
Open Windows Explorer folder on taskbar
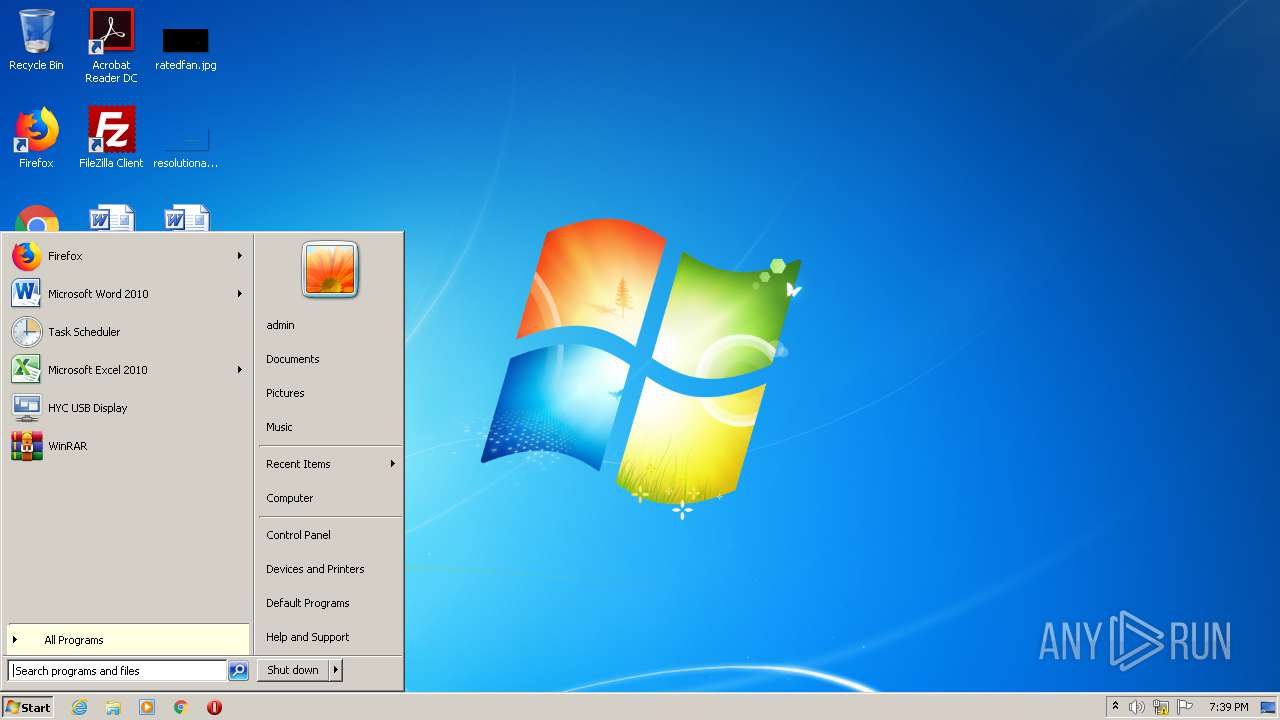pyautogui.click(x=113, y=707)
